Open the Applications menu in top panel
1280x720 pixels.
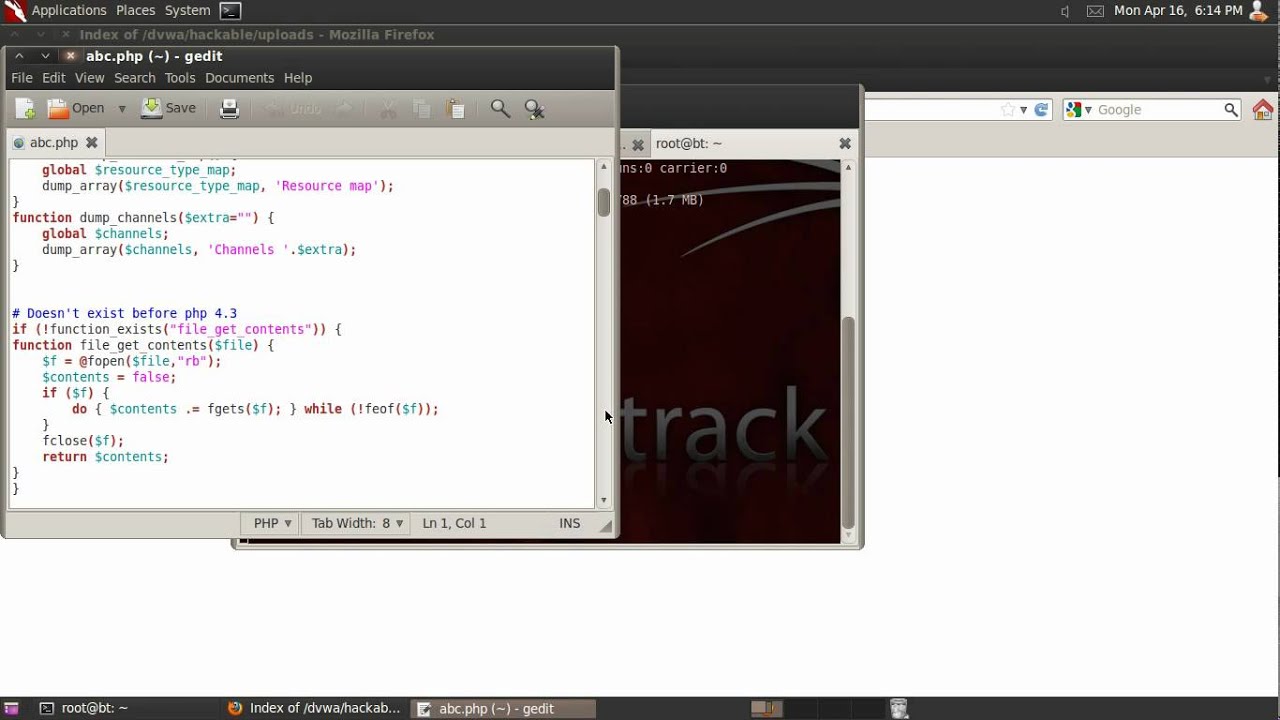(x=68, y=10)
